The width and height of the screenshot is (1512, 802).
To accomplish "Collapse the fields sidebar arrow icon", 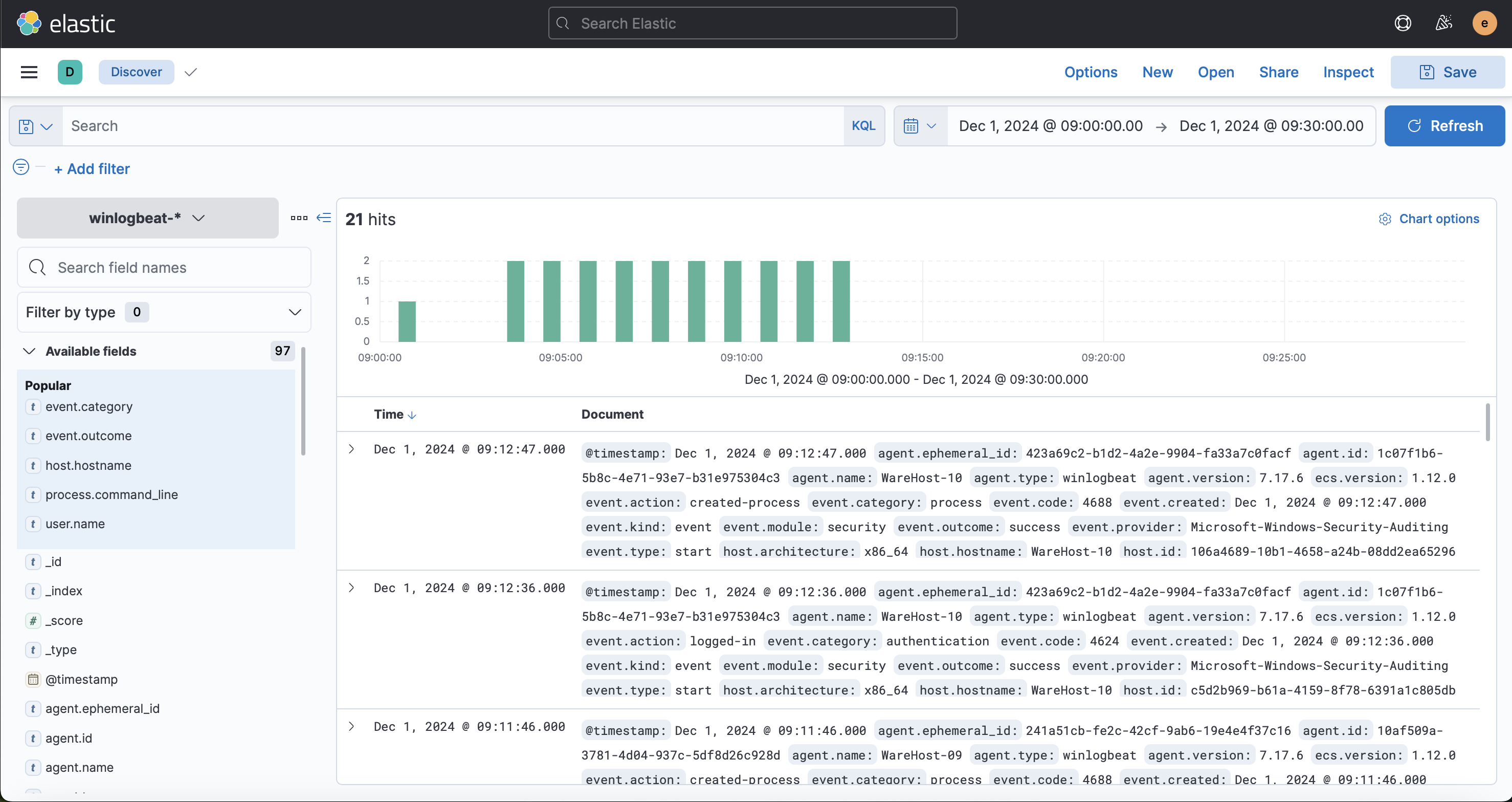I will pos(323,218).
